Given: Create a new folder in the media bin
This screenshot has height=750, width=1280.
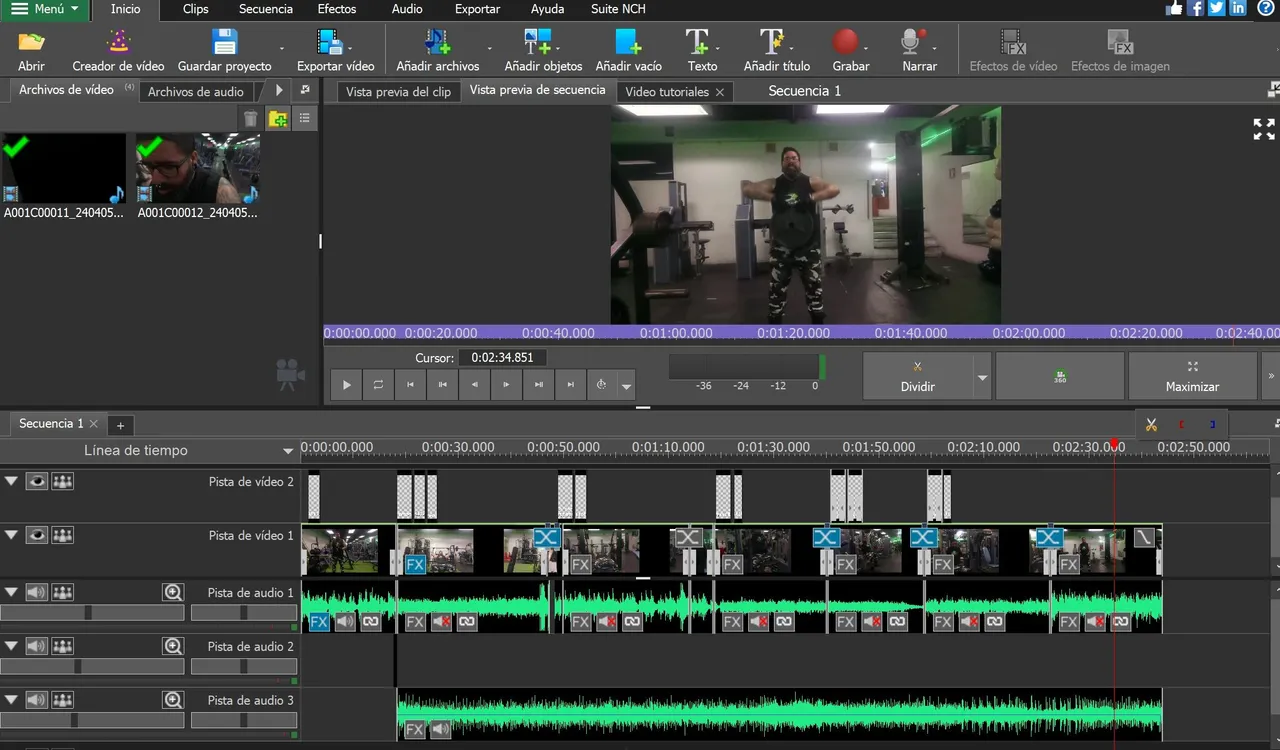Looking at the screenshot, I should (278, 119).
